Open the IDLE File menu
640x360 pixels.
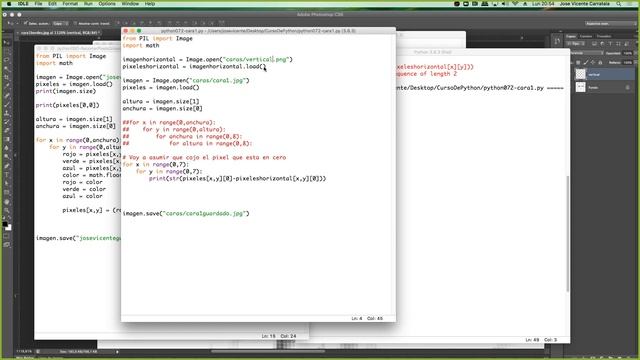click(38, 4)
